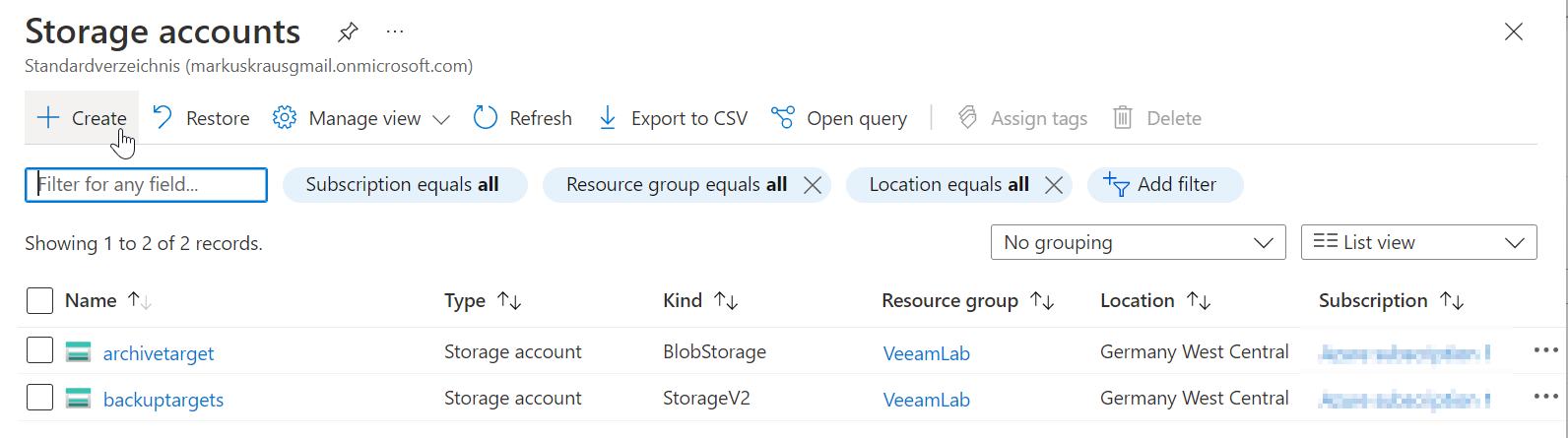The image size is (1568, 438).
Task: Click into the Filter for any field box
Action: click(146, 185)
